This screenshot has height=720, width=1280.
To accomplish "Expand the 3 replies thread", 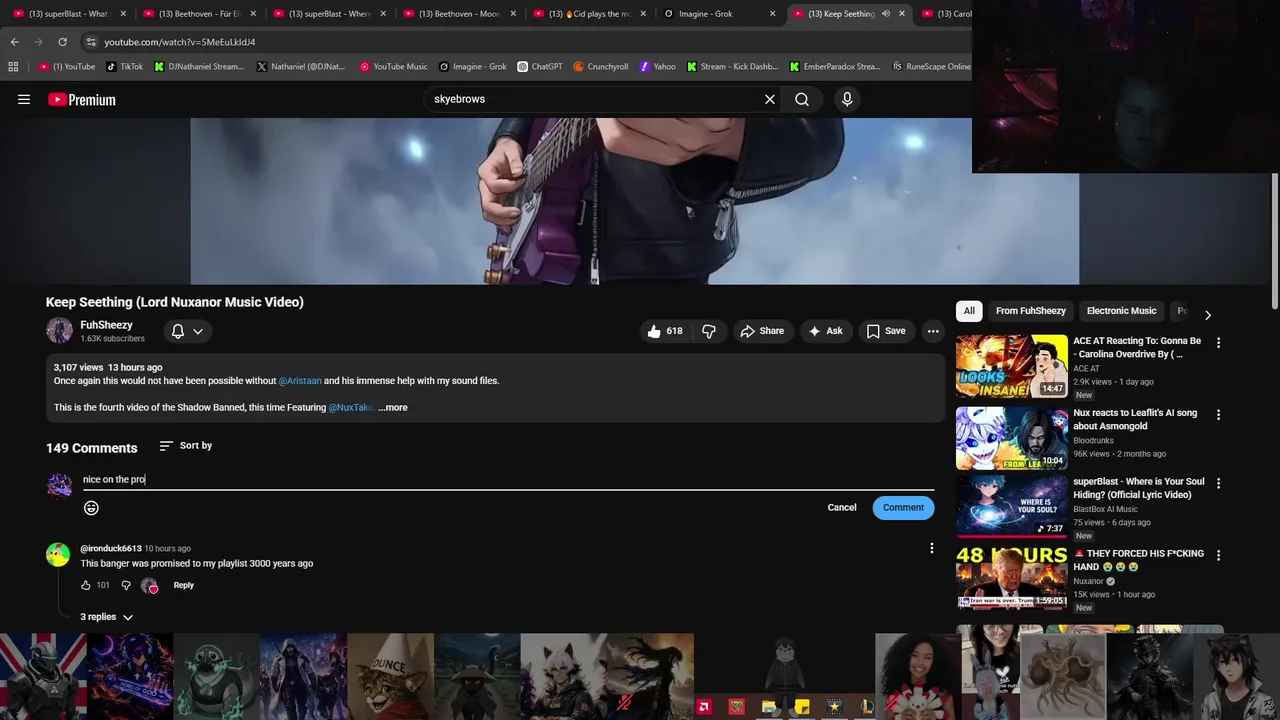I will [107, 617].
